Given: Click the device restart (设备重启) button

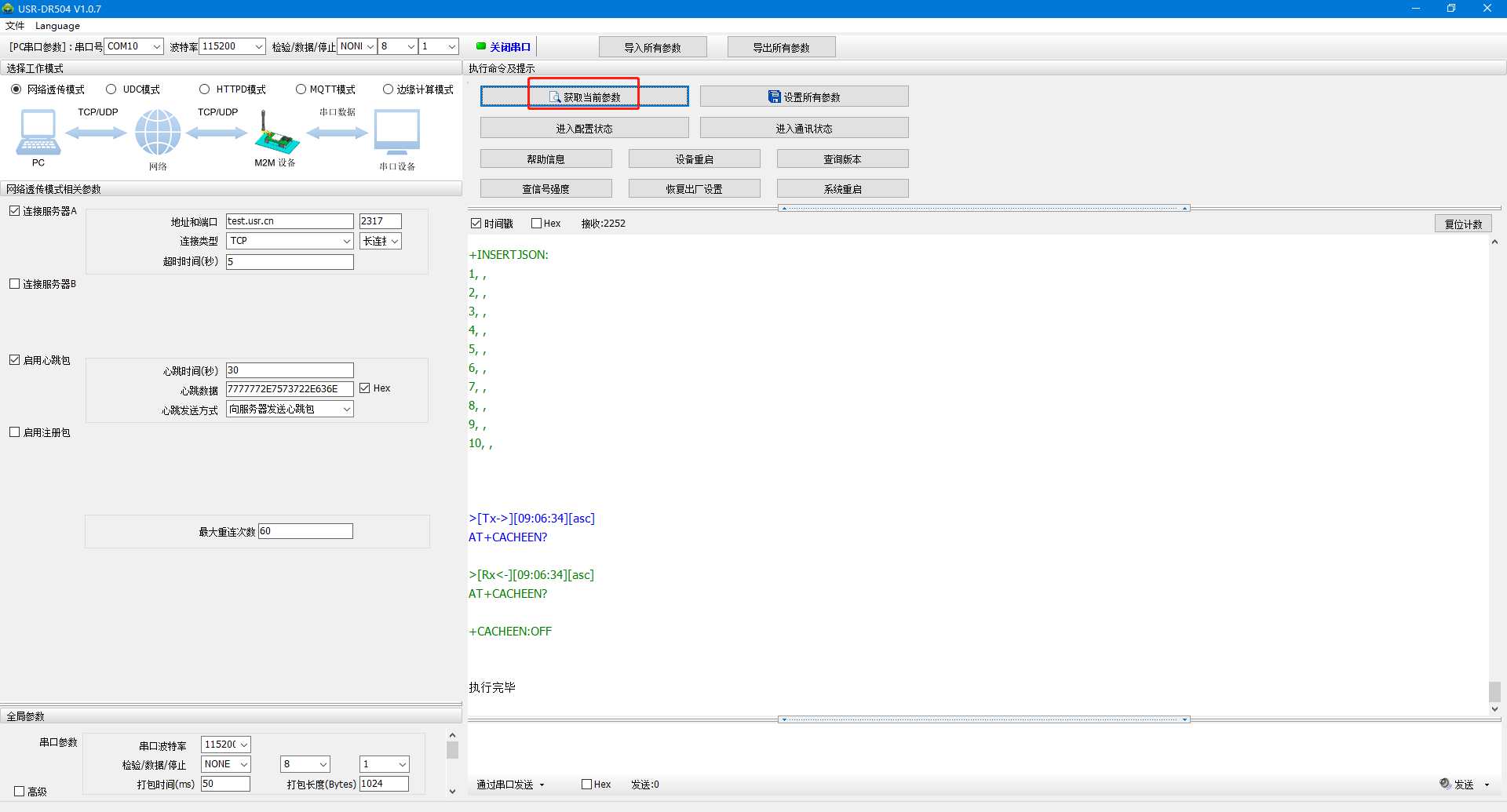Looking at the screenshot, I should point(694,159).
